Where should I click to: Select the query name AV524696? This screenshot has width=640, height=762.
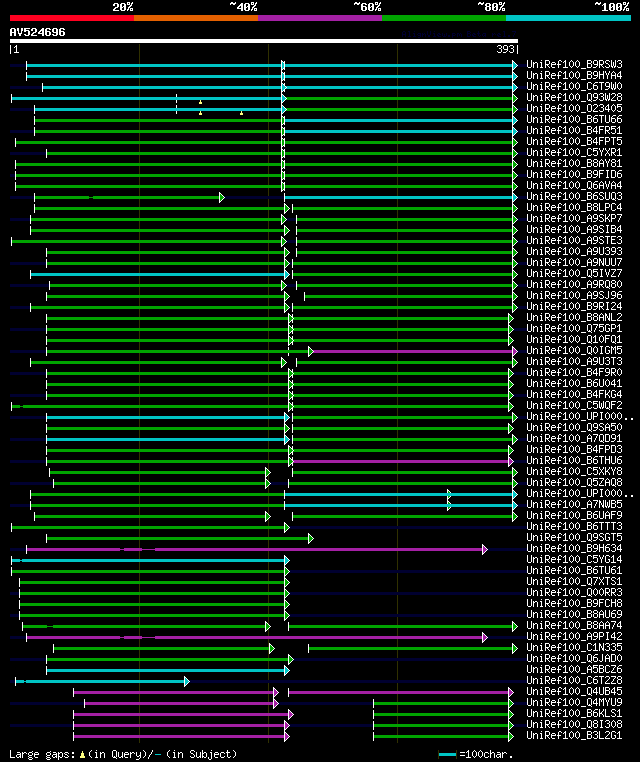[37, 32]
